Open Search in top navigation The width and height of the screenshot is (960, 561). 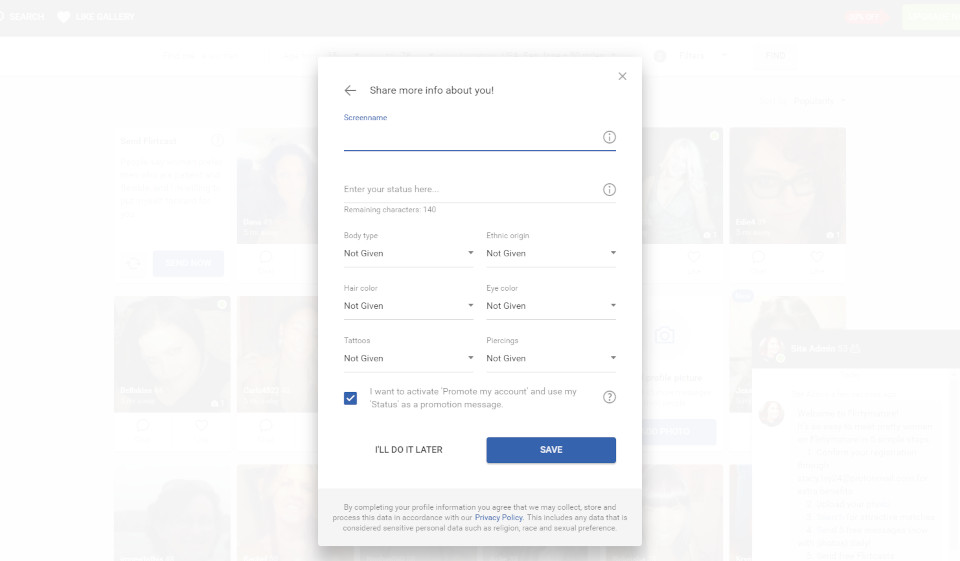click(x=26, y=17)
